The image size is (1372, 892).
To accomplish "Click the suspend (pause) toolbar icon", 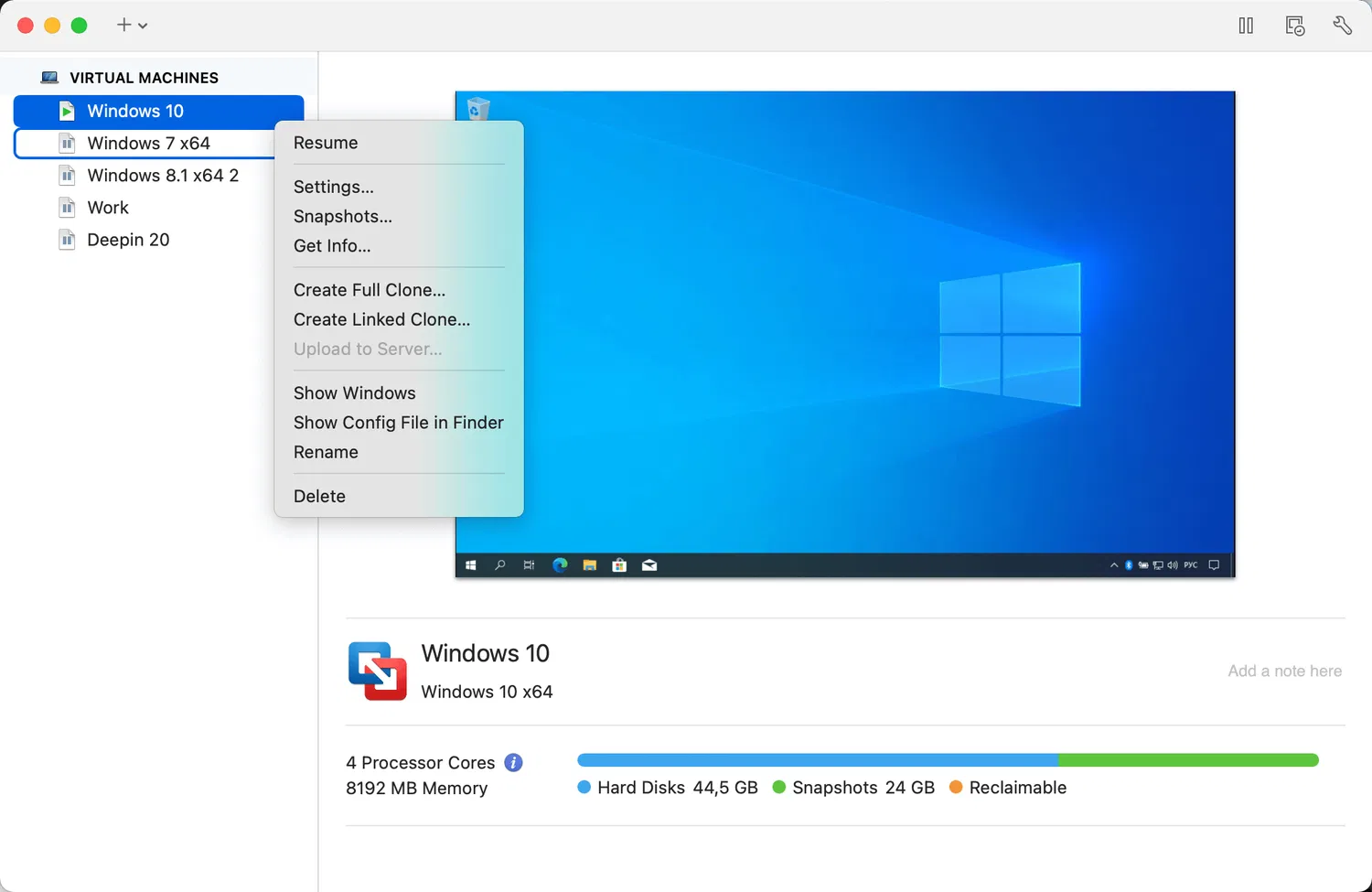I will click(x=1246, y=26).
